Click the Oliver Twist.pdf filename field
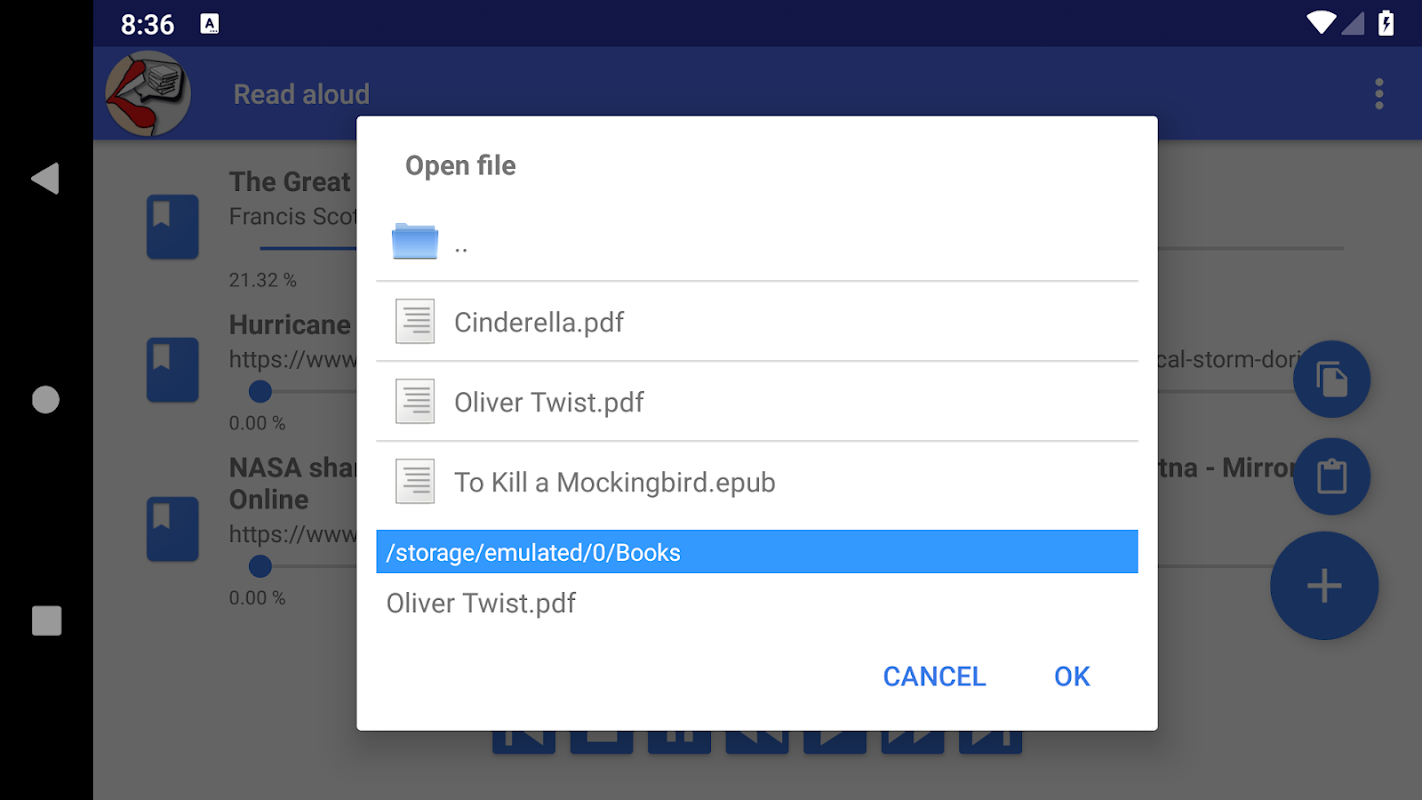The image size is (1422, 800). [757, 603]
